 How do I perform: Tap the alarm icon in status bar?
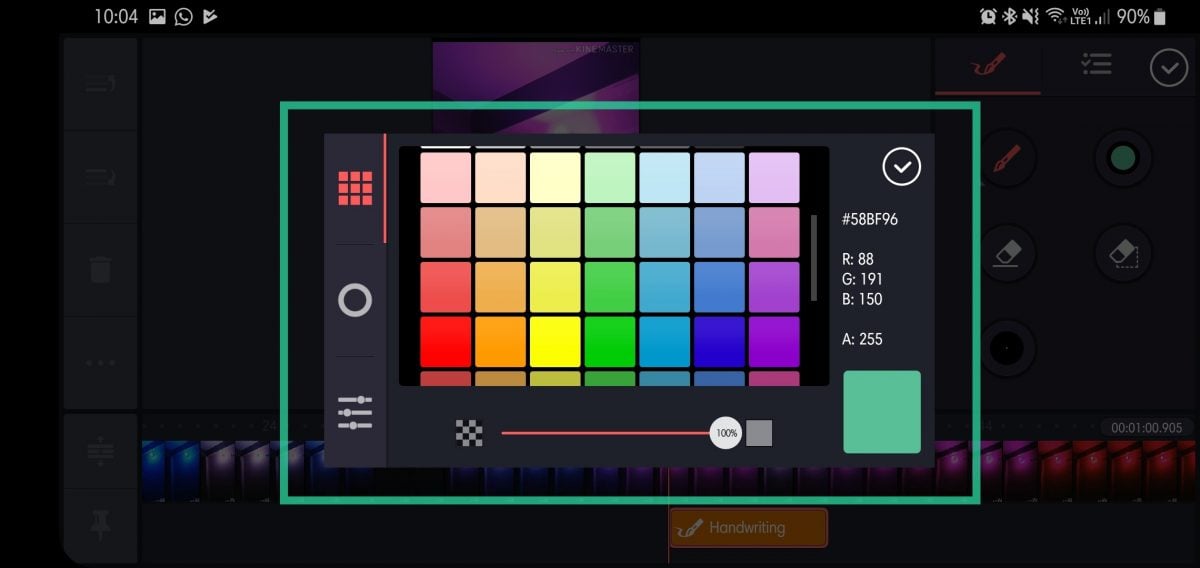(988, 16)
